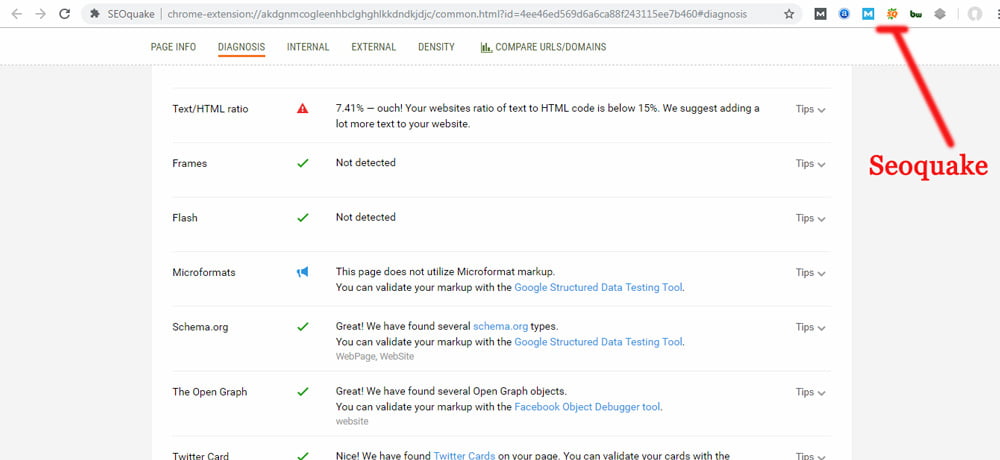Click the extension puzzle icon in address bar

(x=95, y=13)
